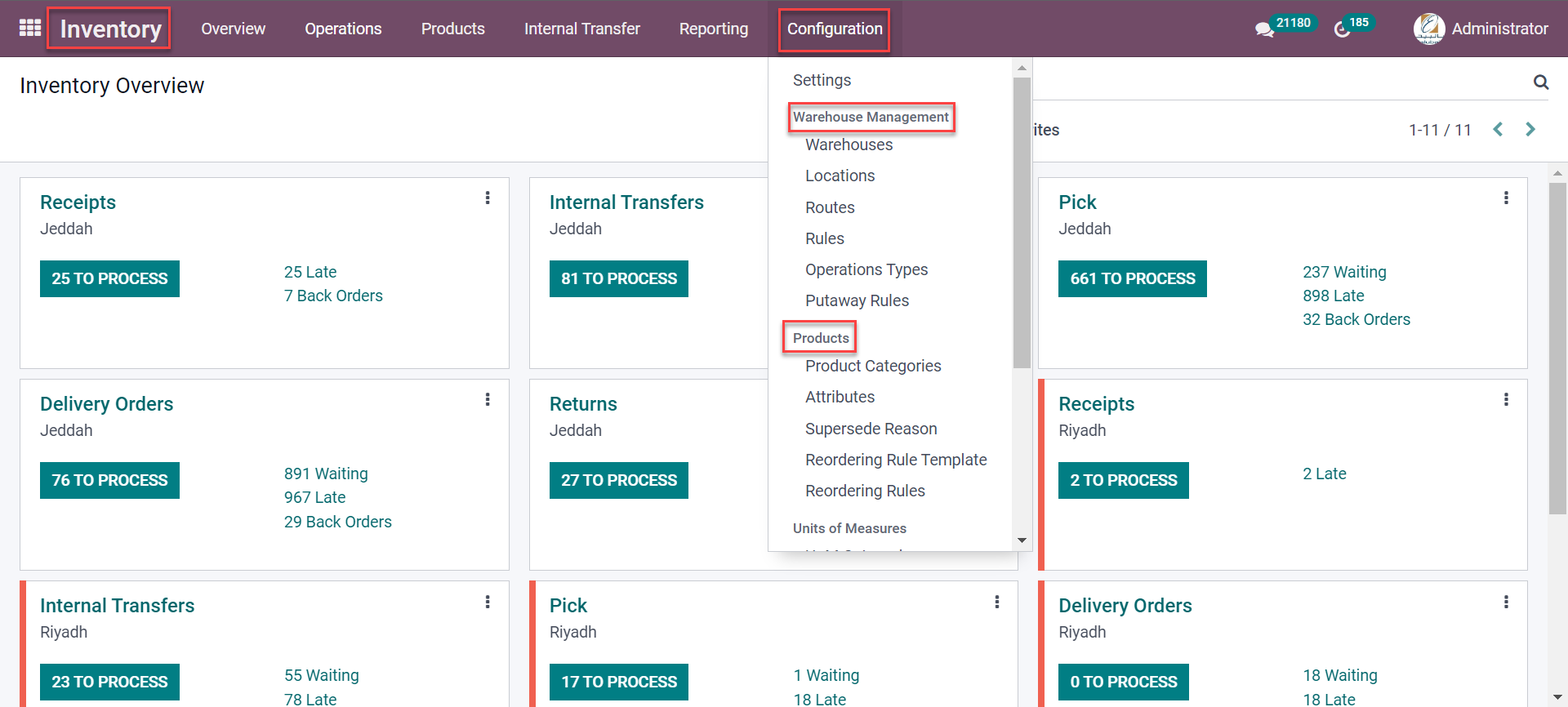Open the Returns Jeddah card title
The height and width of the screenshot is (707, 1568).
click(x=583, y=404)
